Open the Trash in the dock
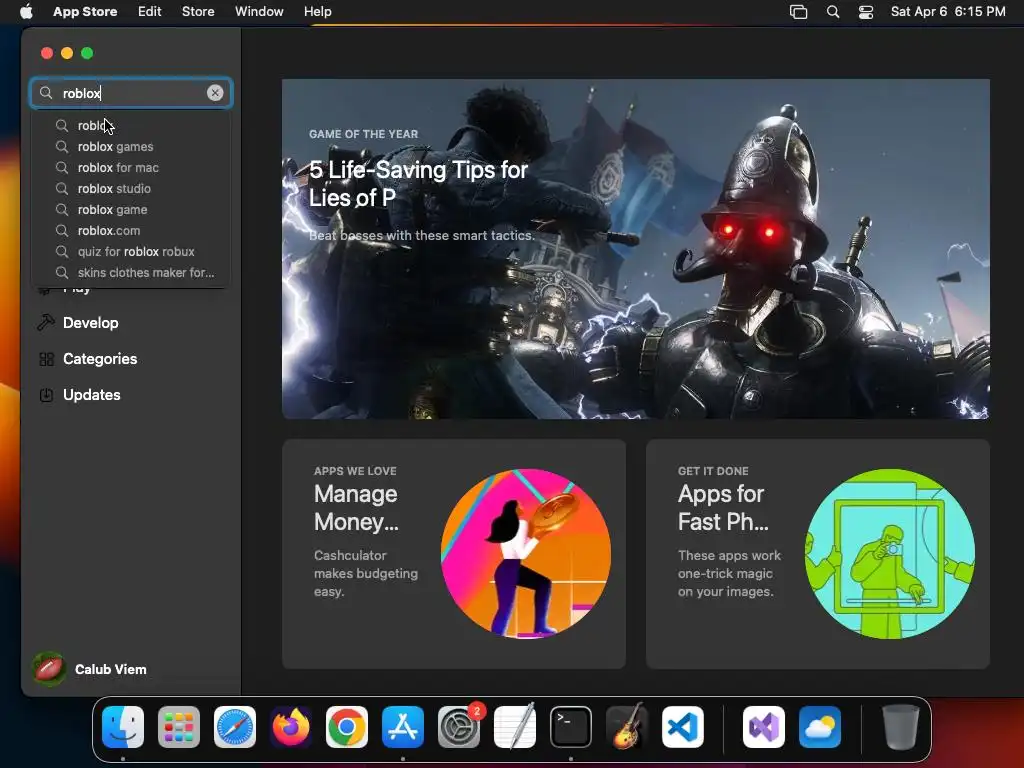Viewport: 1024px width, 768px height. 901,727
